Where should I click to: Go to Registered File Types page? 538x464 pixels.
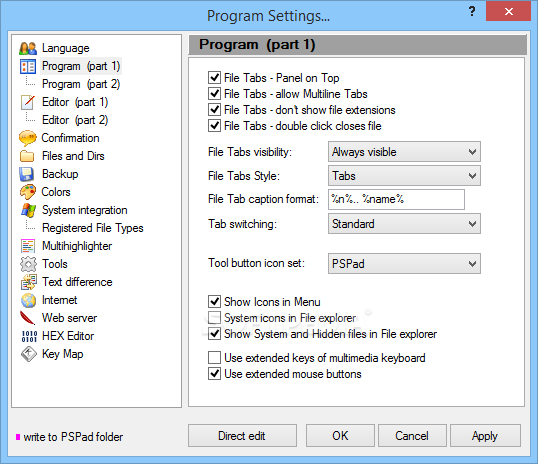[x=93, y=228]
